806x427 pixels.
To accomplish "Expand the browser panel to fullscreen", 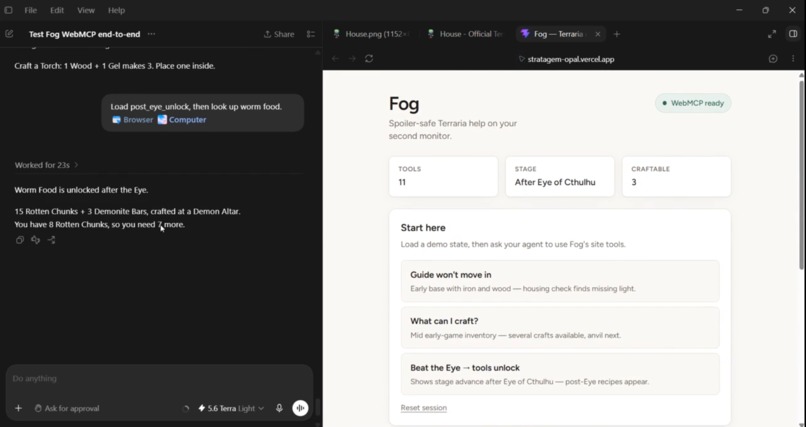I will 772,34.
